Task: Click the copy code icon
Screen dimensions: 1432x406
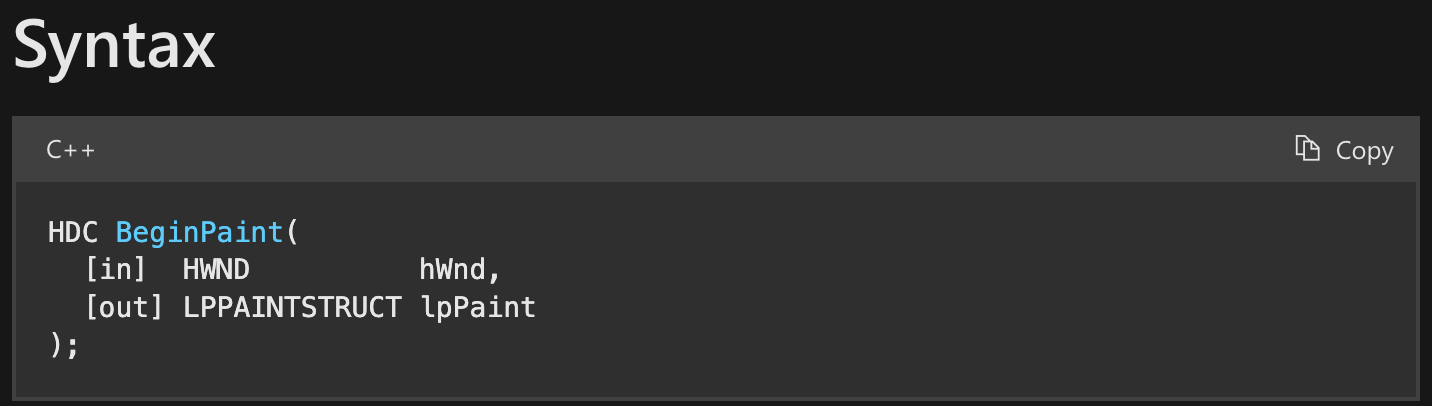Action: click(x=1307, y=149)
